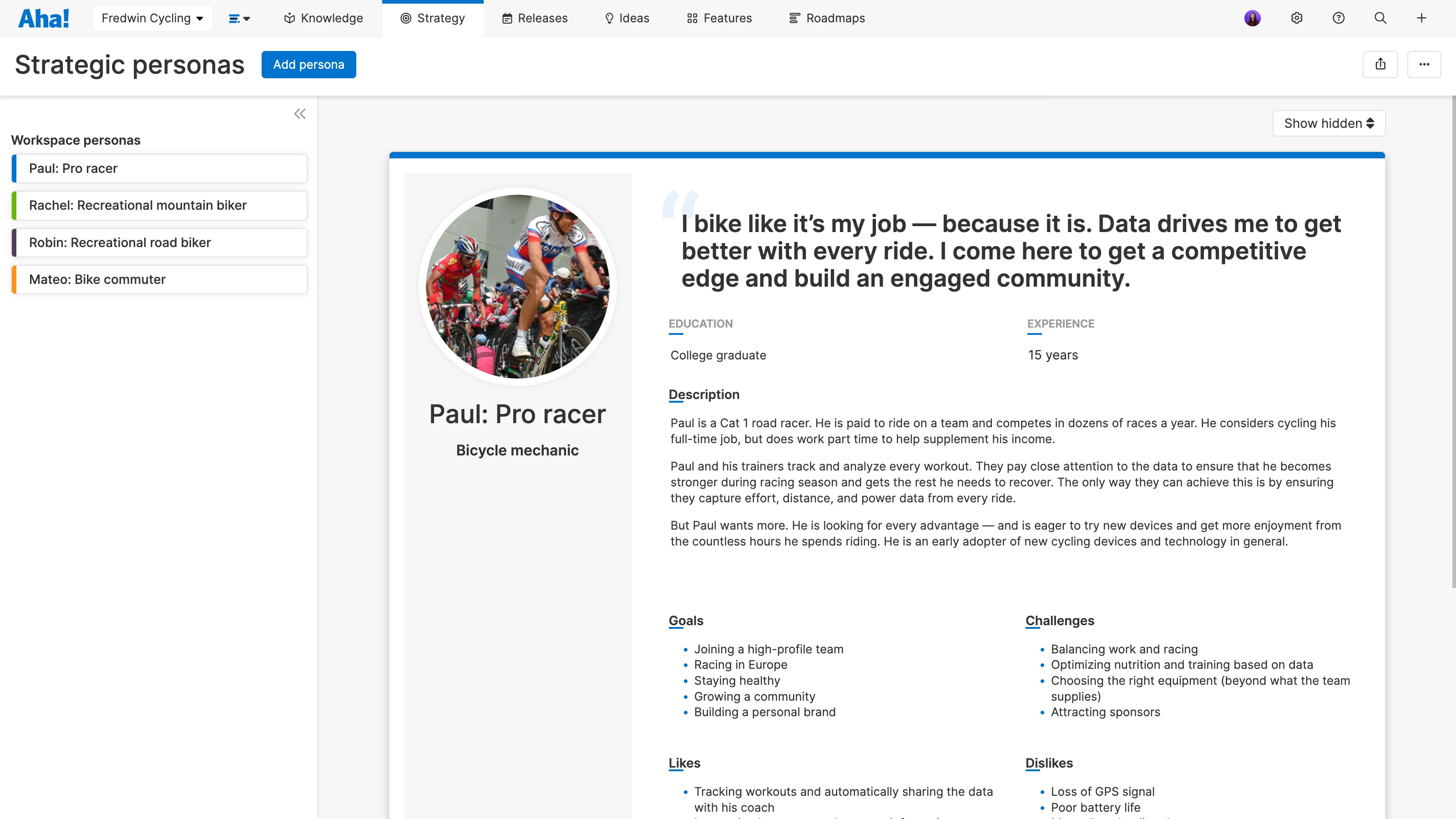Click the Add persona button
1456x819 pixels.
(x=308, y=65)
